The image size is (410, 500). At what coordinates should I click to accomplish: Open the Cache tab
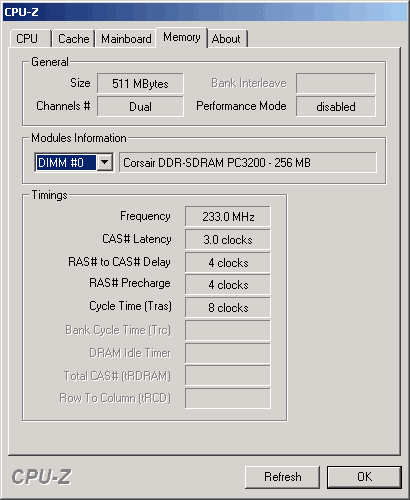click(x=73, y=39)
